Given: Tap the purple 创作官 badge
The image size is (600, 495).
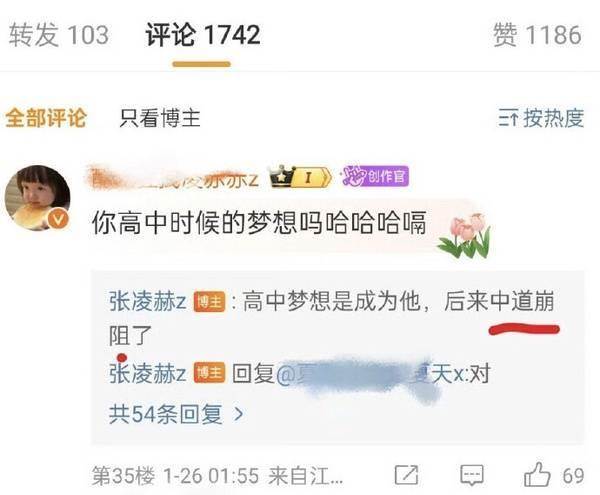Looking at the screenshot, I should tap(375, 176).
